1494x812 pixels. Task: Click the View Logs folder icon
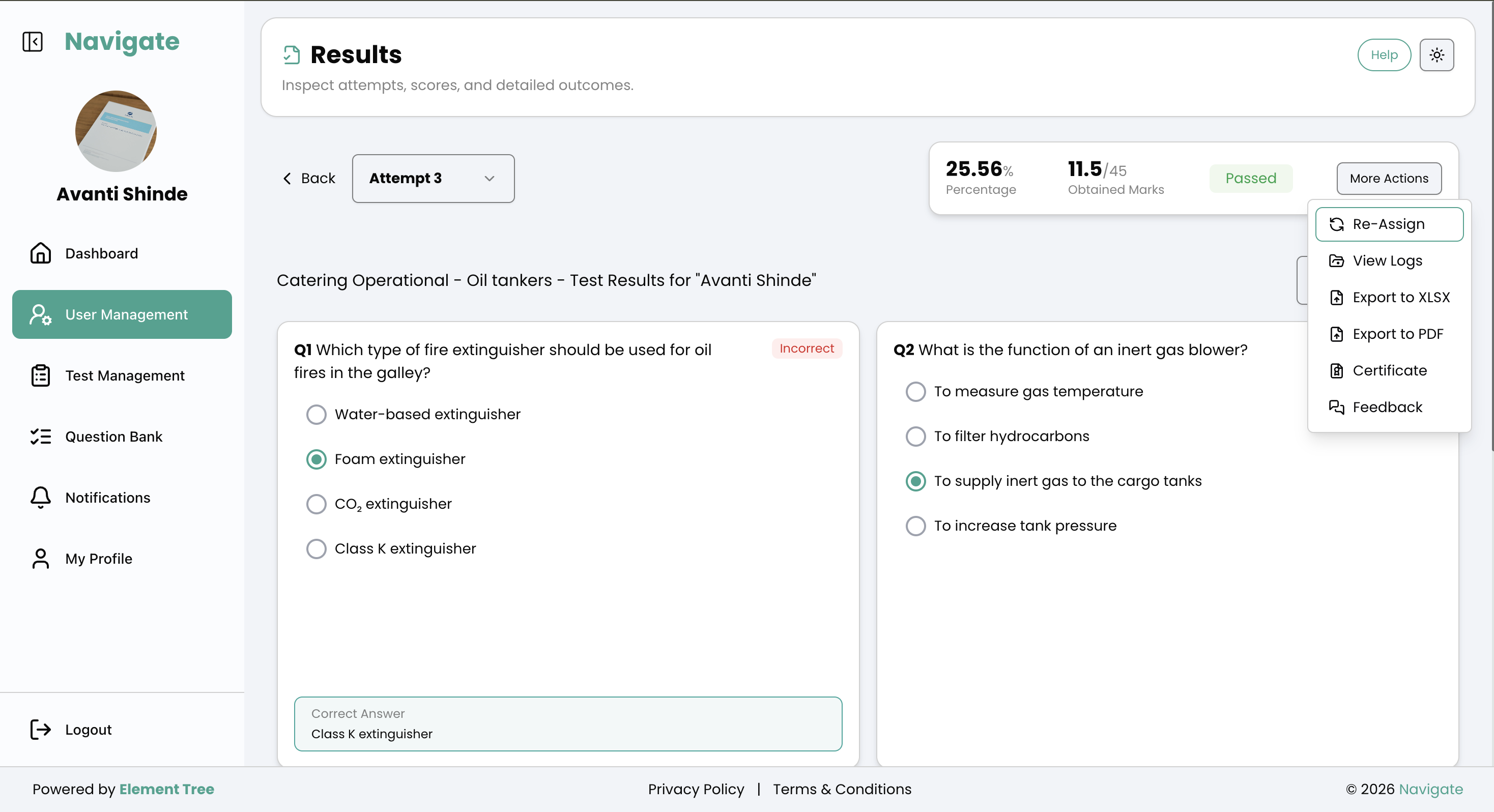[x=1336, y=261]
